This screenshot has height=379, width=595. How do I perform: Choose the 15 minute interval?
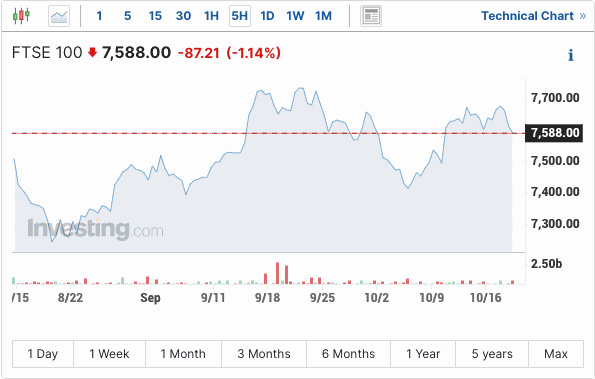[x=155, y=16]
